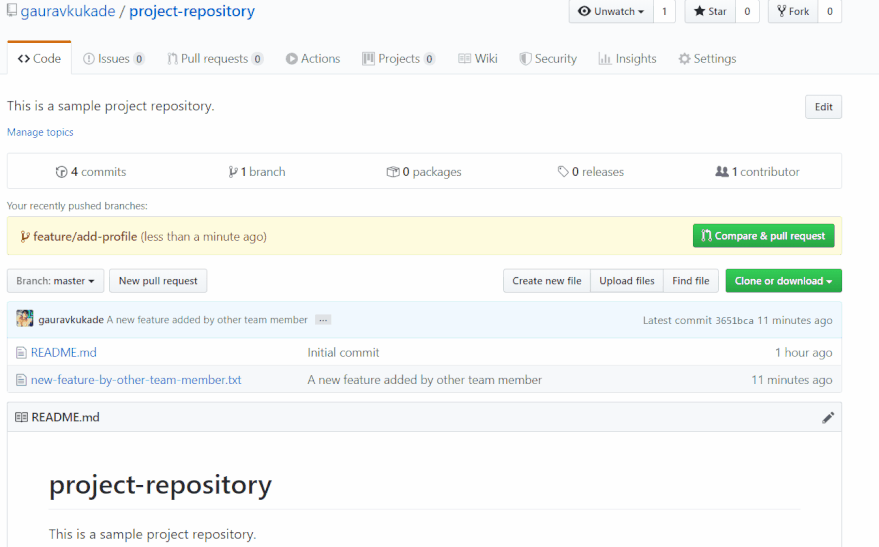Star this repository
Image resolution: width=879 pixels, height=547 pixels.
[x=710, y=11]
